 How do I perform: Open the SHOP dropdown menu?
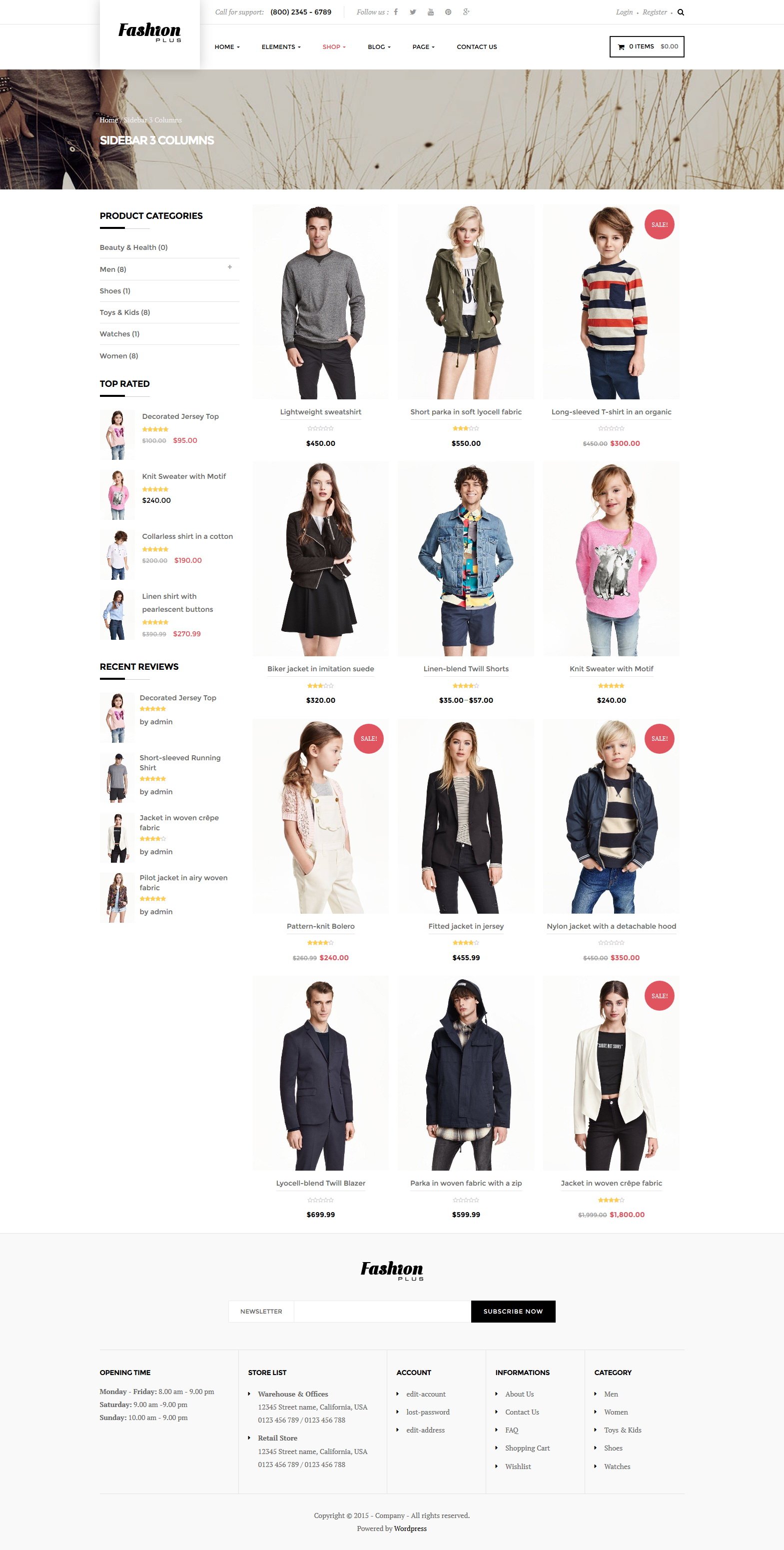(x=334, y=47)
